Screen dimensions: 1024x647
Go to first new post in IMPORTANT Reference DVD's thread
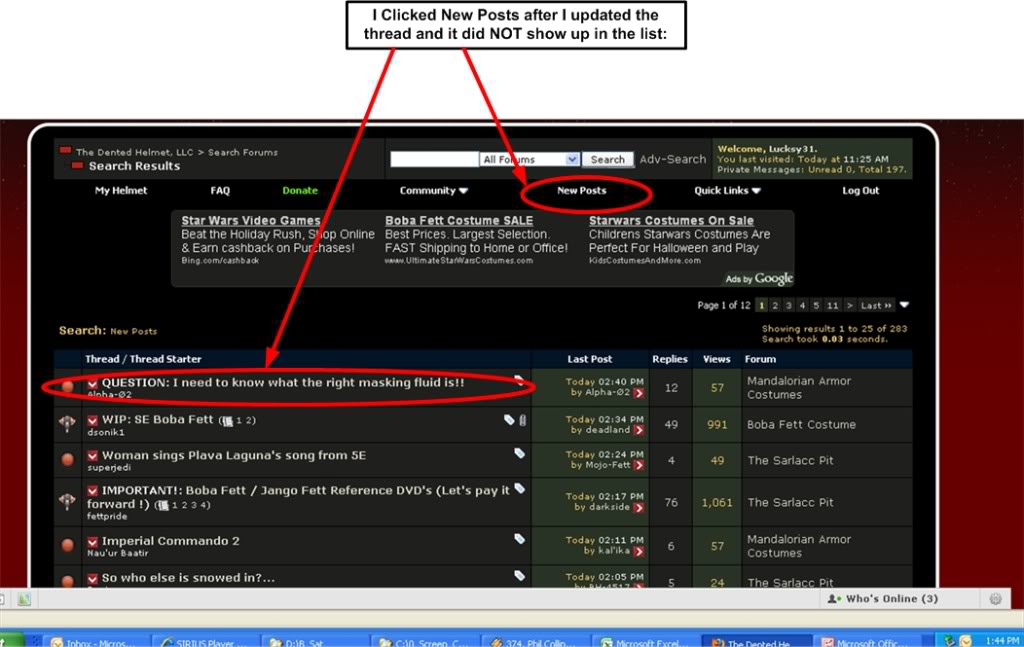[93, 491]
